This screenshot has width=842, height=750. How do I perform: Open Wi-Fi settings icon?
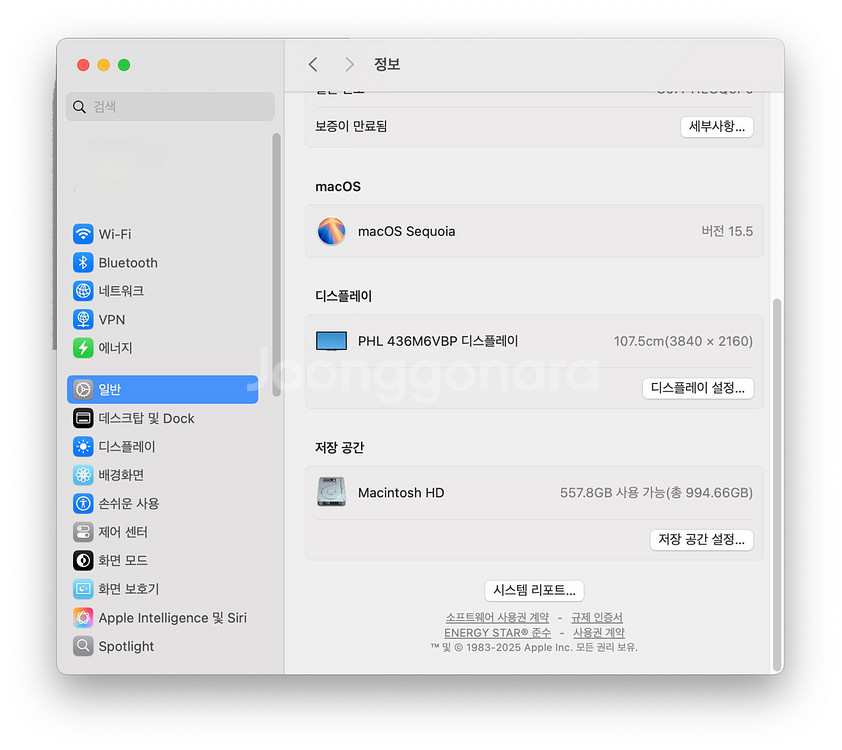[x=83, y=234]
